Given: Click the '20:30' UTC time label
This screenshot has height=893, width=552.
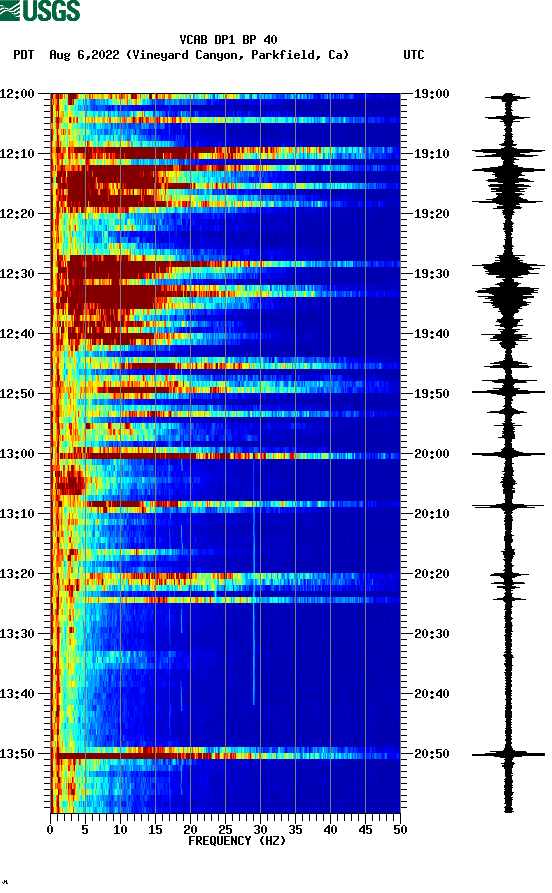Looking at the screenshot, I should (432, 634).
